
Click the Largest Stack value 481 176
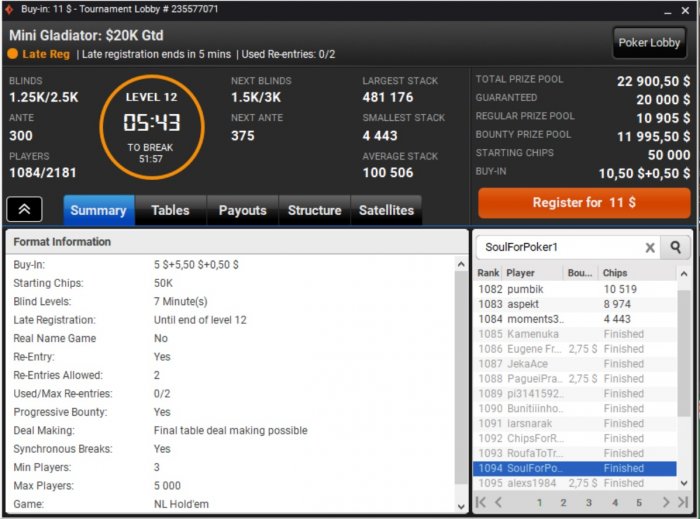[x=388, y=97]
